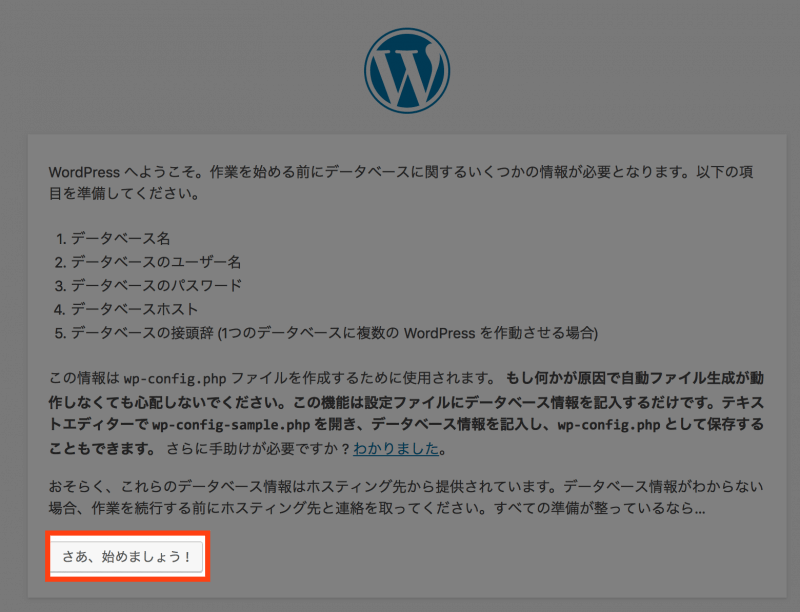Click the さあ、始めましょう！ button
The width and height of the screenshot is (800, 612).
[x=127, y=556]
